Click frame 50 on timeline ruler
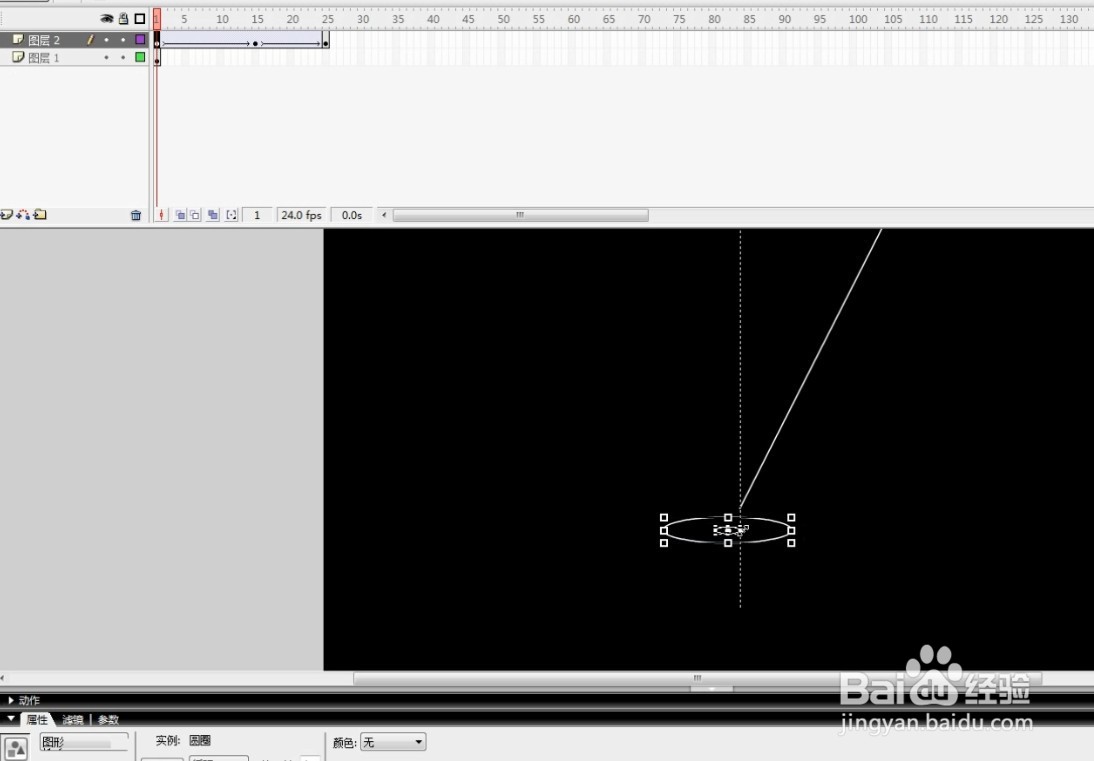 click(504, 20)
